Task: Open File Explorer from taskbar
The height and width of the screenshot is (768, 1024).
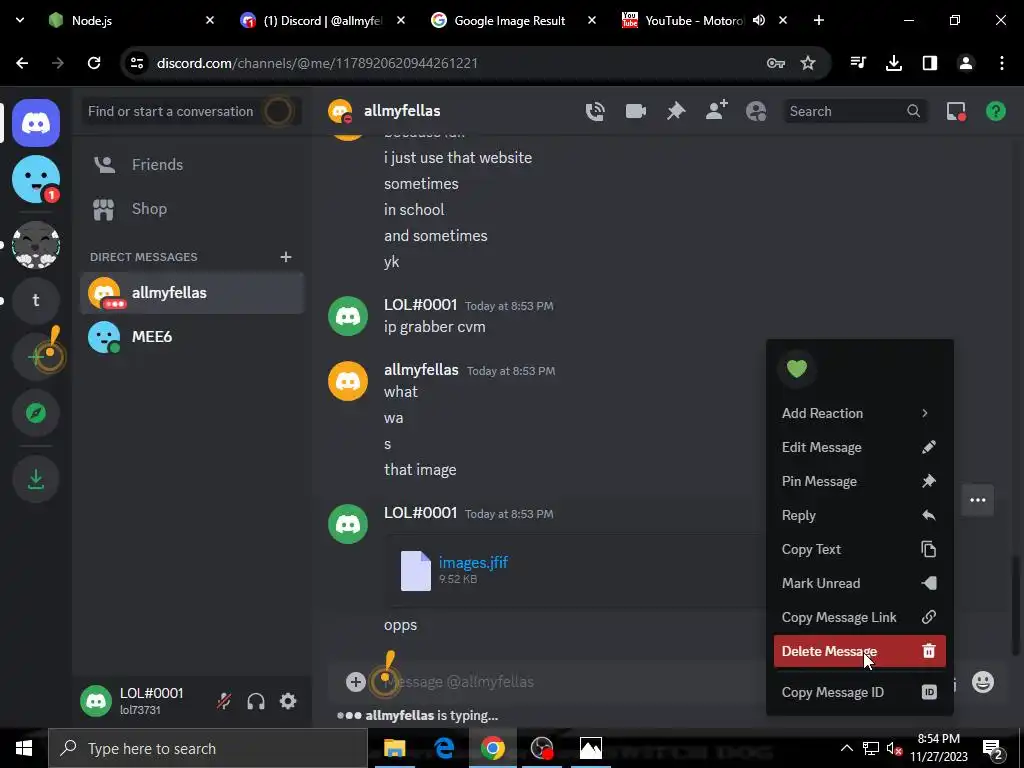Action: [x=394, y=748]
